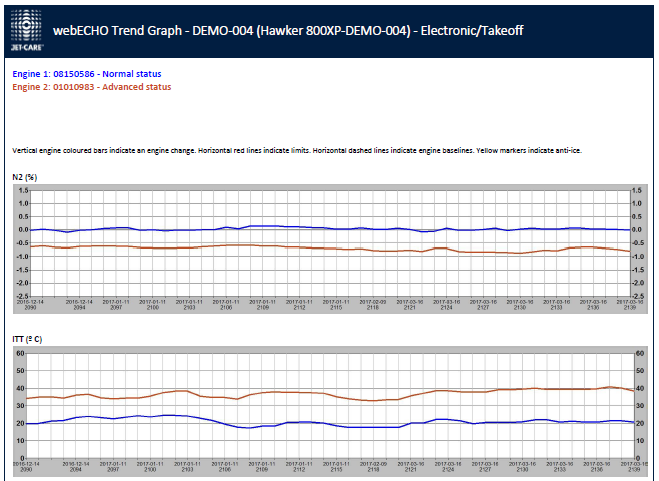659x481 pixels.
Task: Click the -2.5 value on N2 left axis
Action: 22,296
